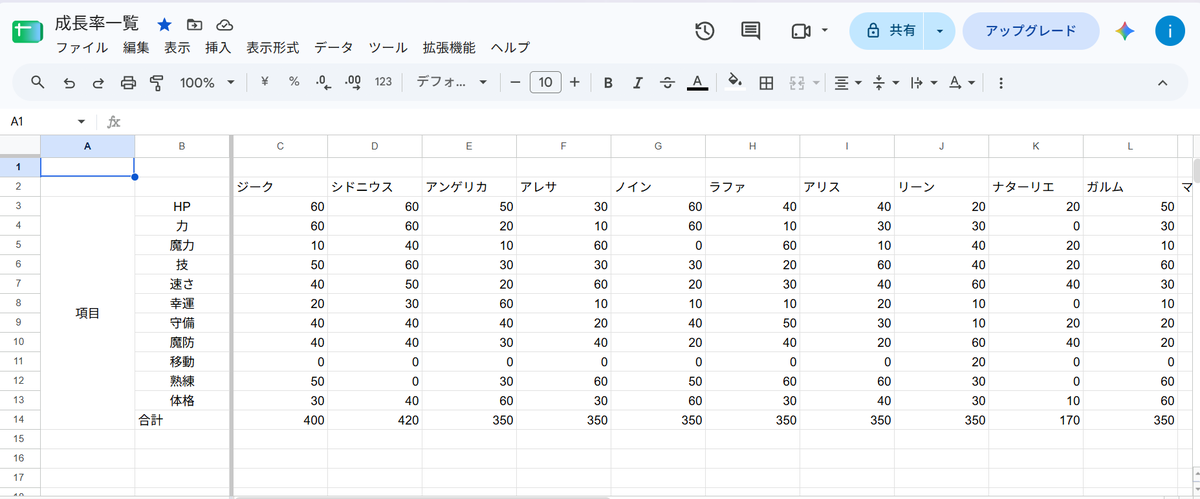Viewport: 1200px width, 499px height.
Task: Collapse the toolbar with the chevron
Action: click(1163, 82)
